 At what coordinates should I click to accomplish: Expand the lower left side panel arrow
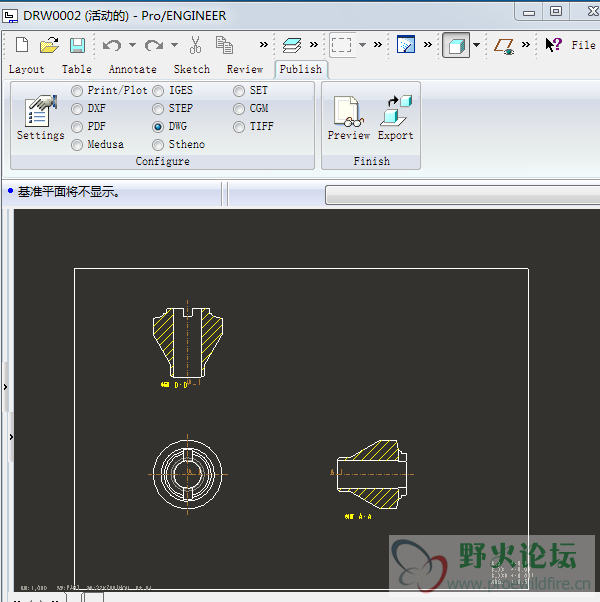[11, 437]
